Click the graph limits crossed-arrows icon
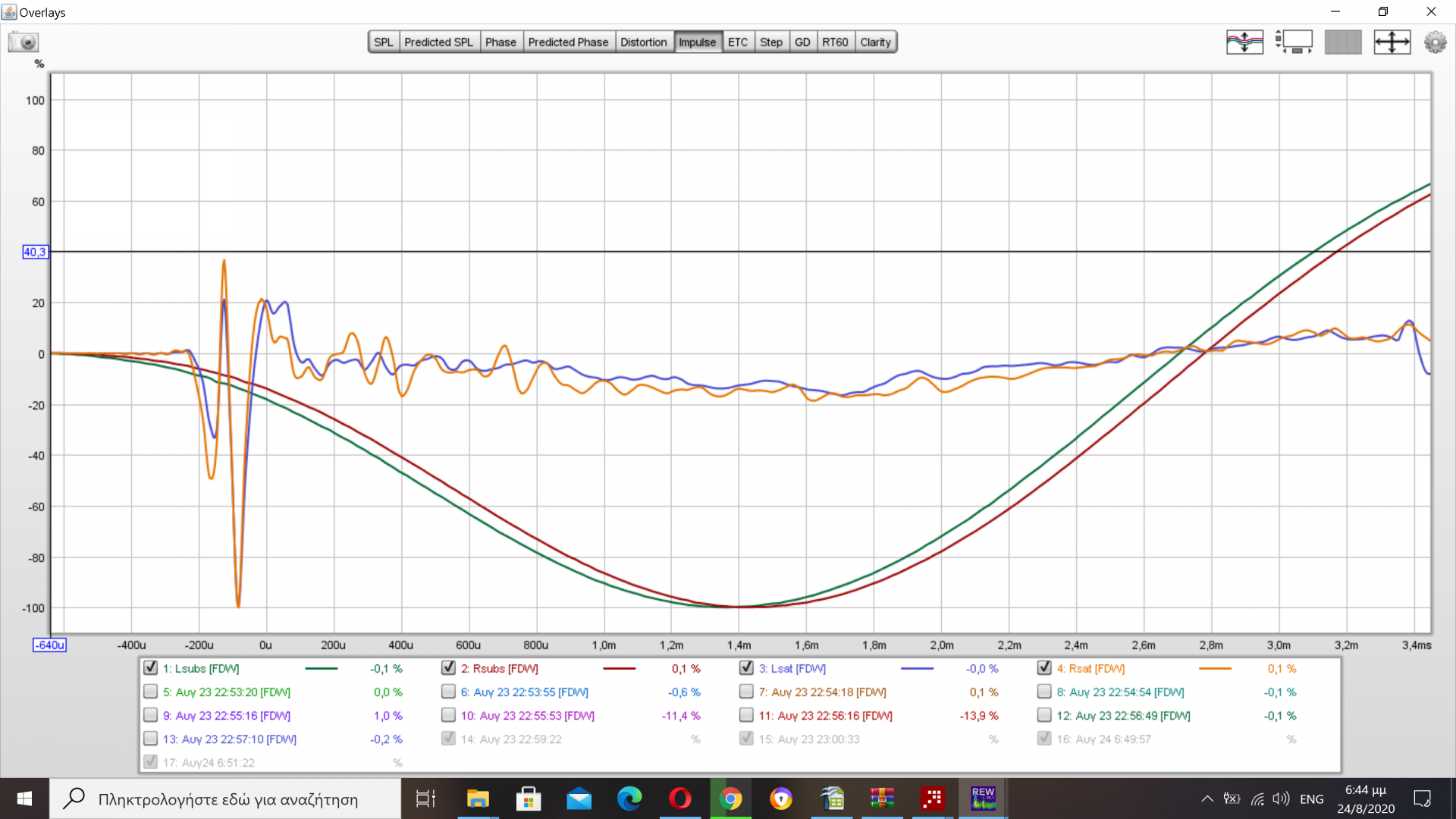 pyautogui.click(x=1392, y=42)
